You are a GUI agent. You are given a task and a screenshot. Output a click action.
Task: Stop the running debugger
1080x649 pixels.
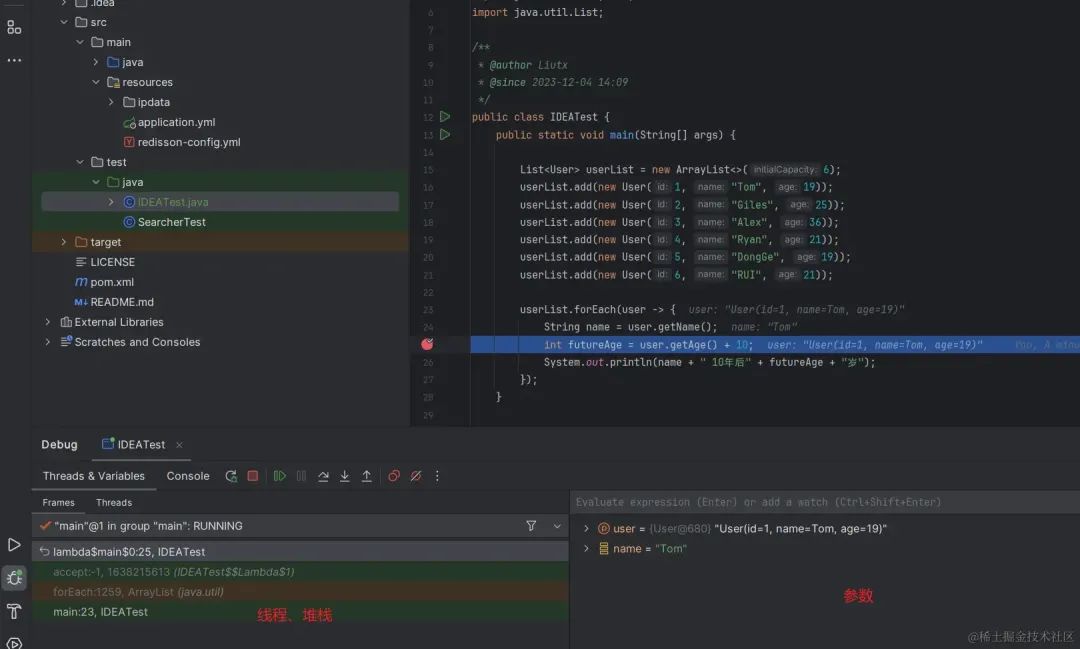click(x=253, y=476)
